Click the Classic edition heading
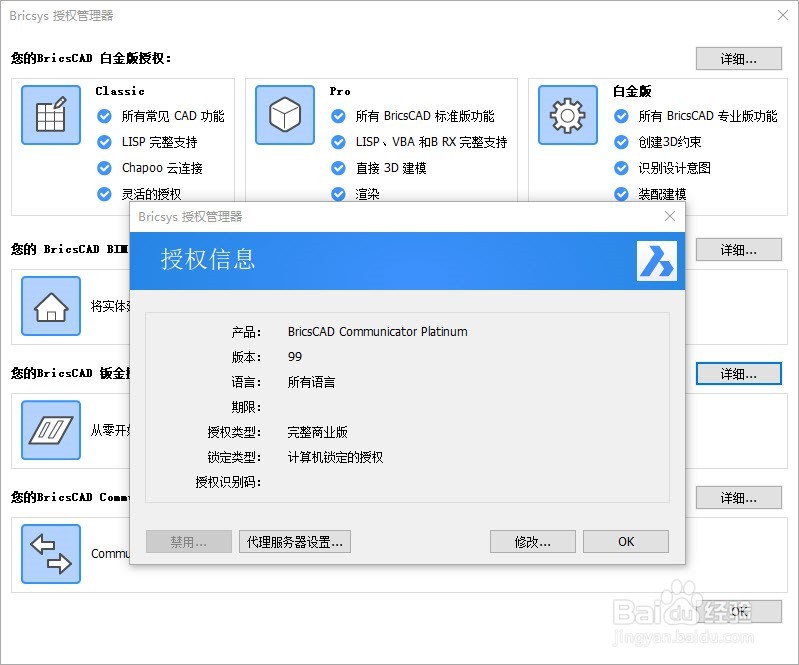This screenshot has width=799, height=665. [x=120, y=91]
